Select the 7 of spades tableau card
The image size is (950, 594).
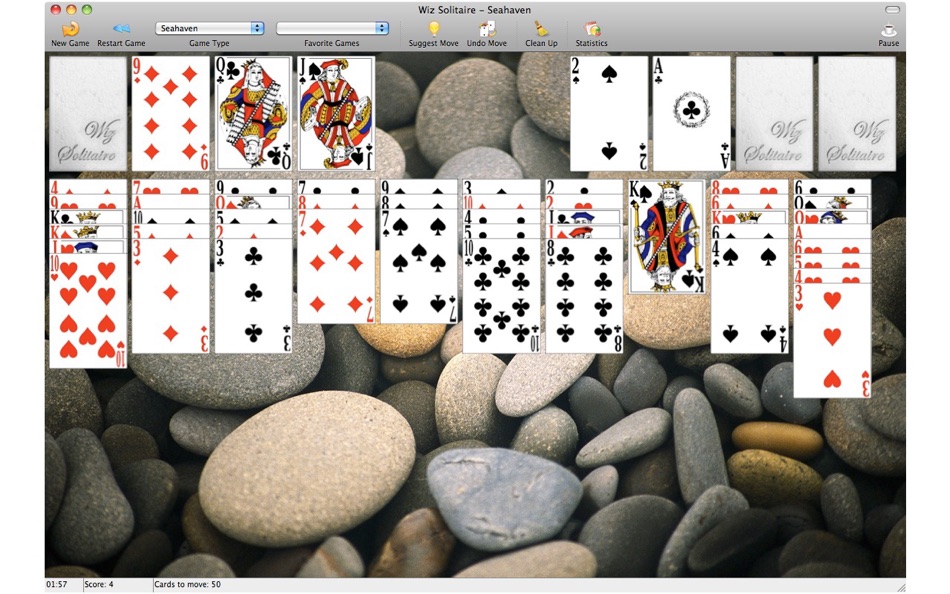[419, 267]
